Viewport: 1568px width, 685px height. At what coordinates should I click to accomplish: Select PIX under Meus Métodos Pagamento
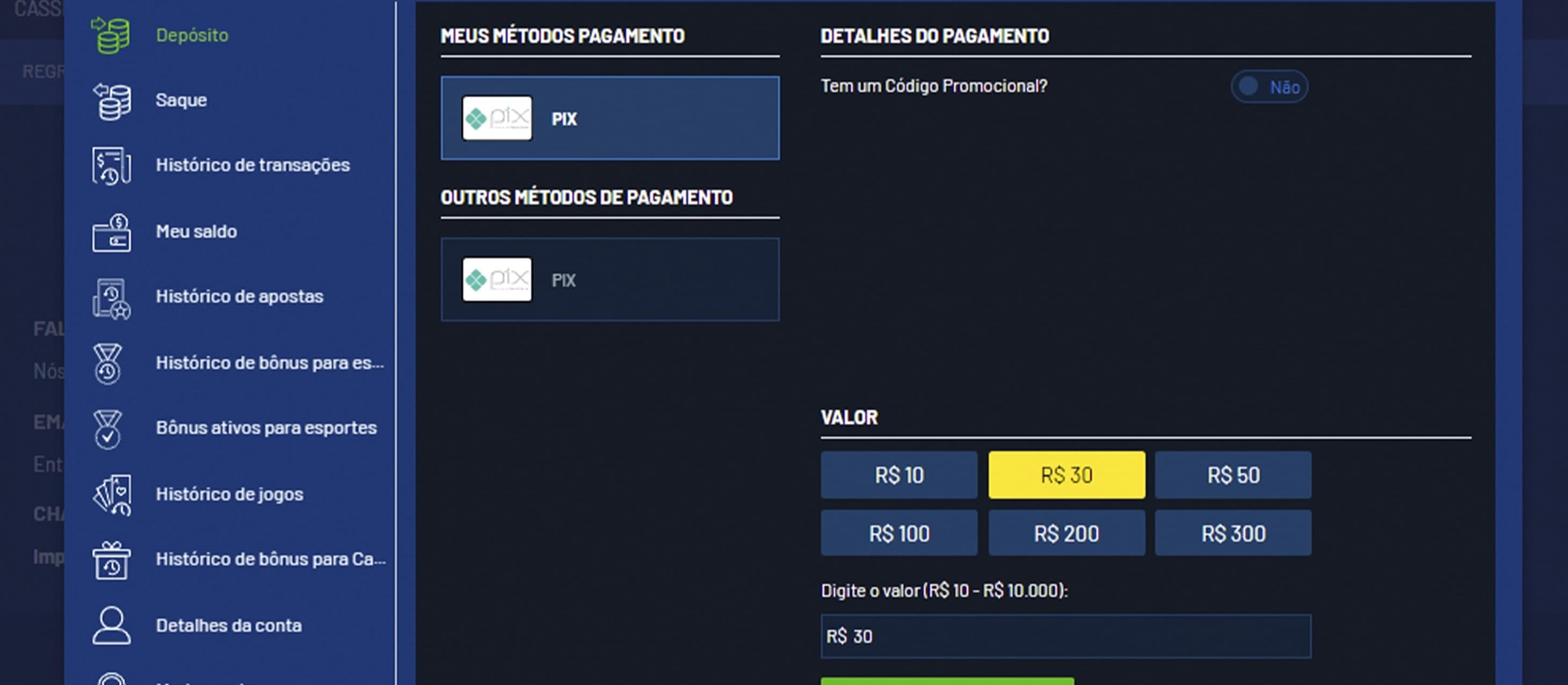609,118
